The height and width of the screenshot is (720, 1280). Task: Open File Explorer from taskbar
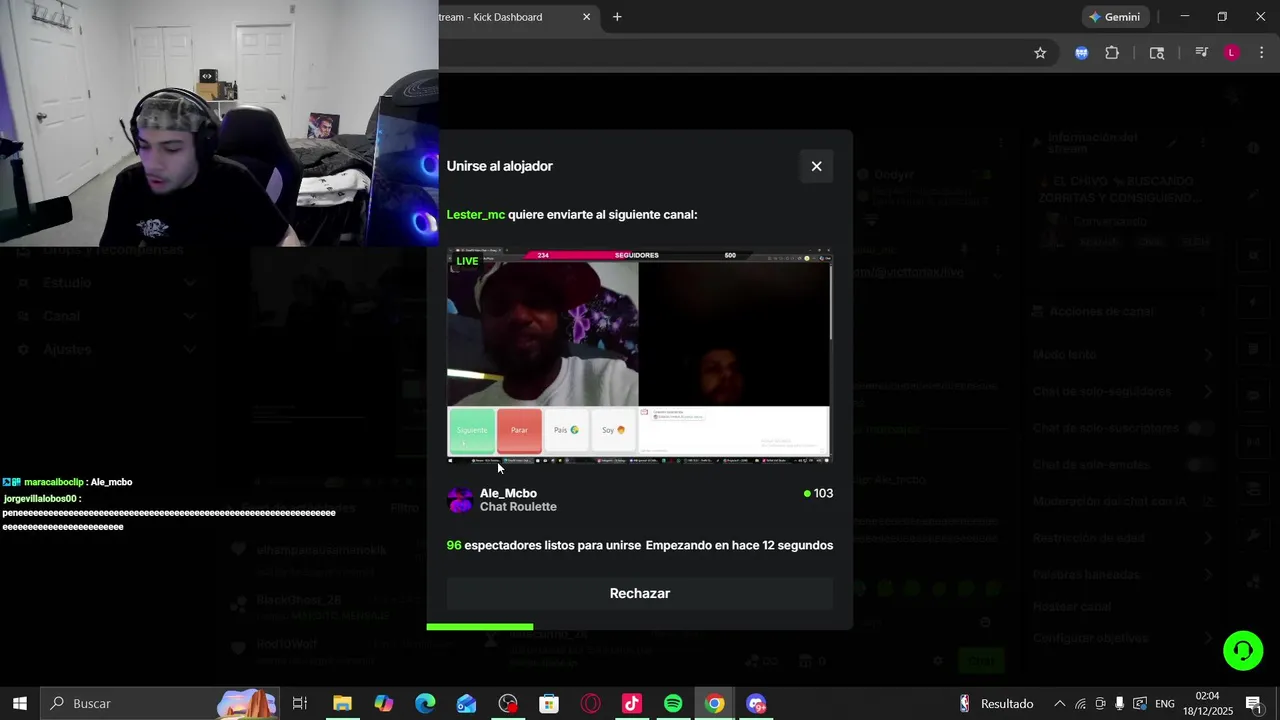pyautogui.click(x=342, y=704)
